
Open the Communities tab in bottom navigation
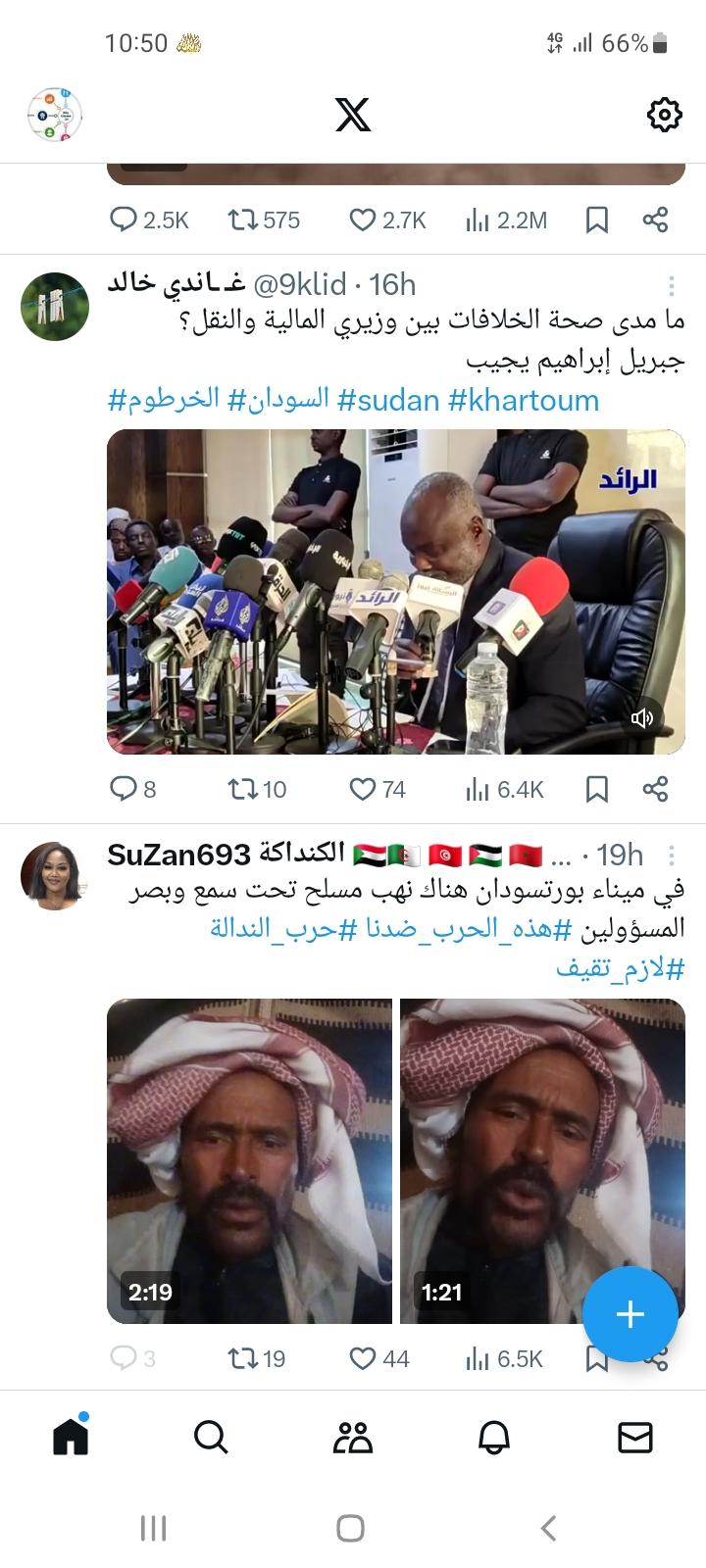[x=352, y=1438]
